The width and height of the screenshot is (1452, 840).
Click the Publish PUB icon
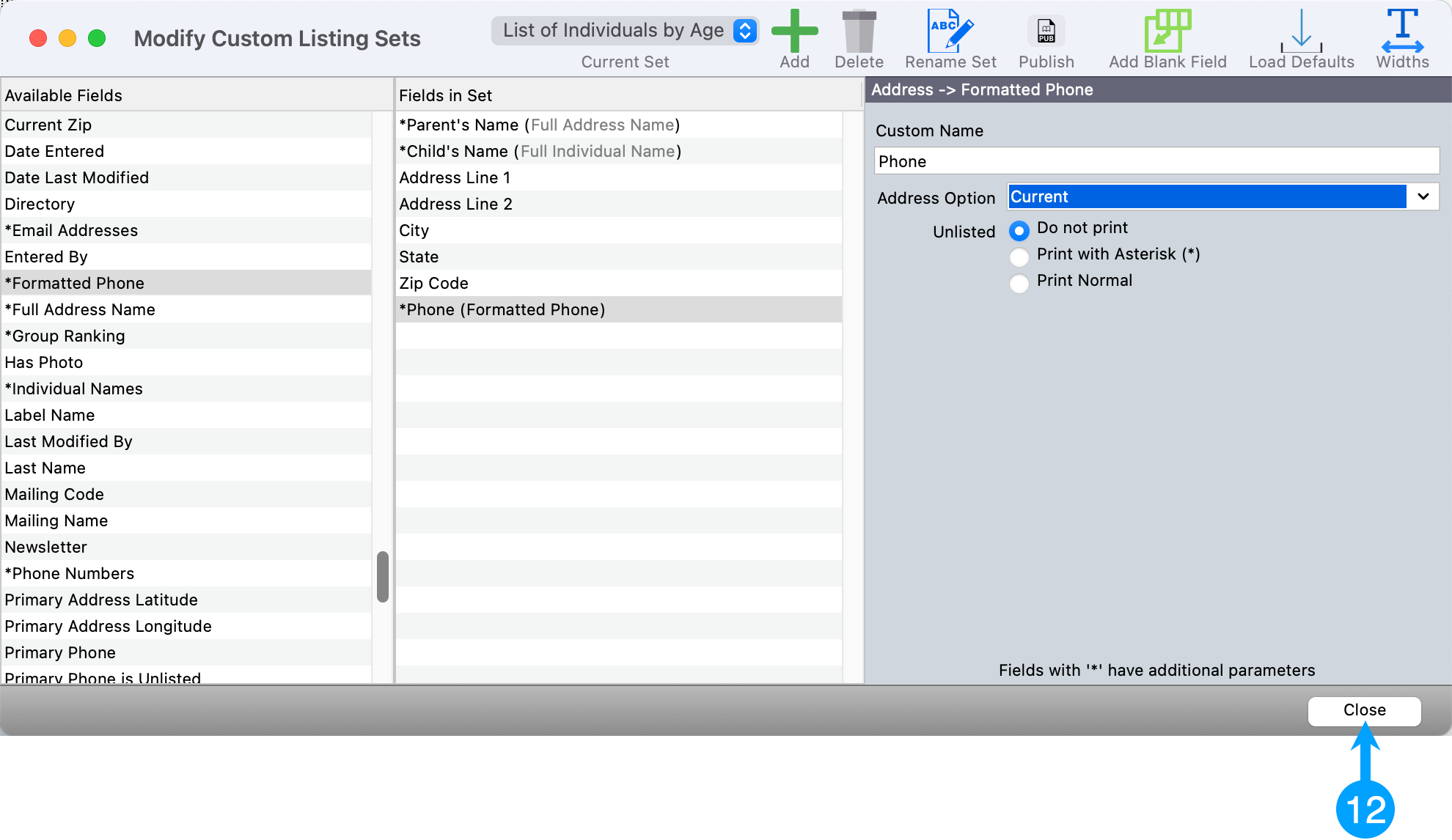click(1046, 32)
